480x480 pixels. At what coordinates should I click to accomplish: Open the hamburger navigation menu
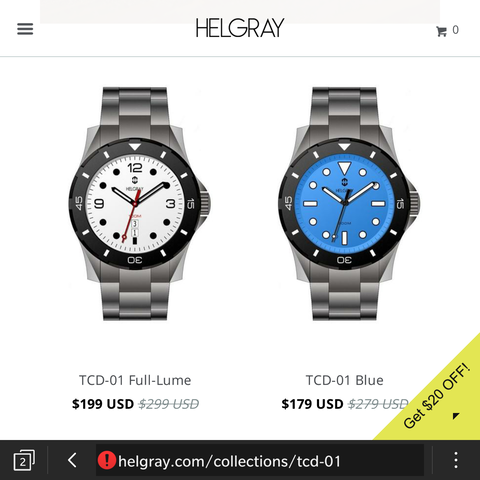tap(25, 29)
